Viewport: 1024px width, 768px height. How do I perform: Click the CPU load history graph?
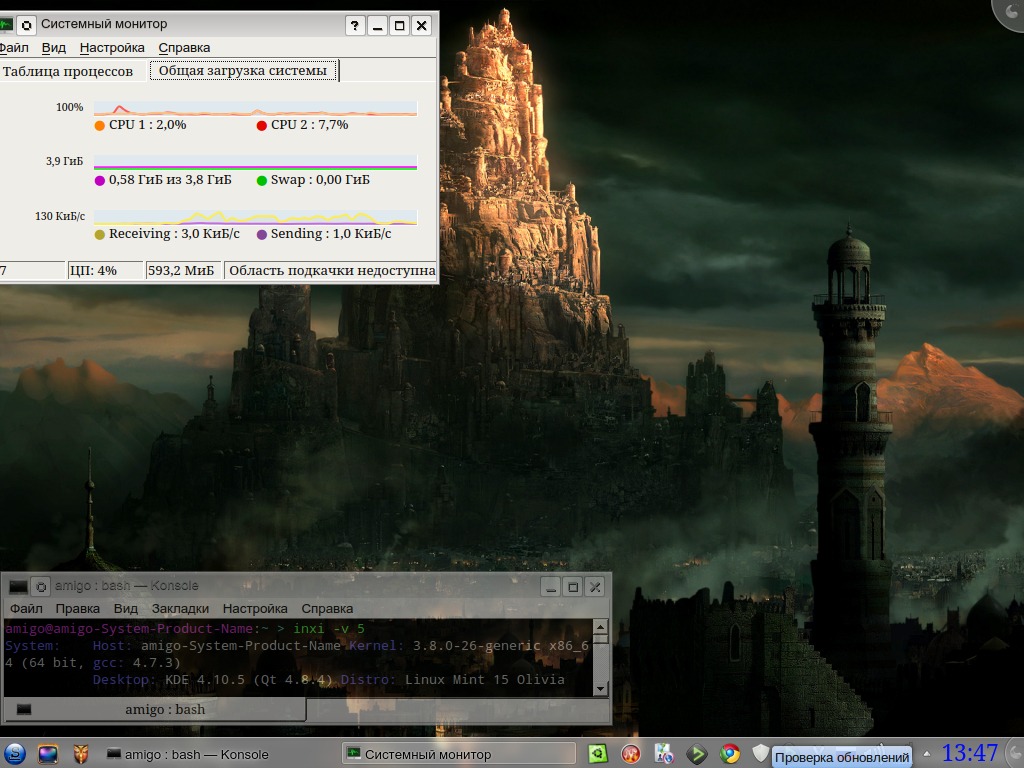click(255, 108)
